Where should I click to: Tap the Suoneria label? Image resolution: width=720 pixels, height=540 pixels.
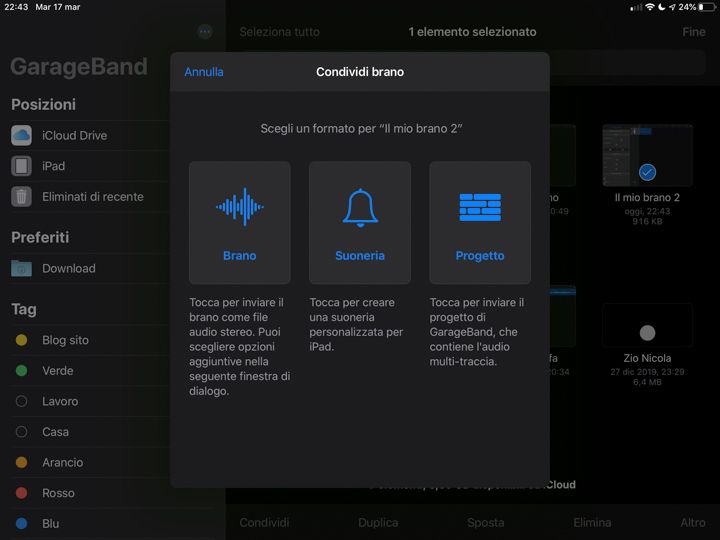pos(360,256)
